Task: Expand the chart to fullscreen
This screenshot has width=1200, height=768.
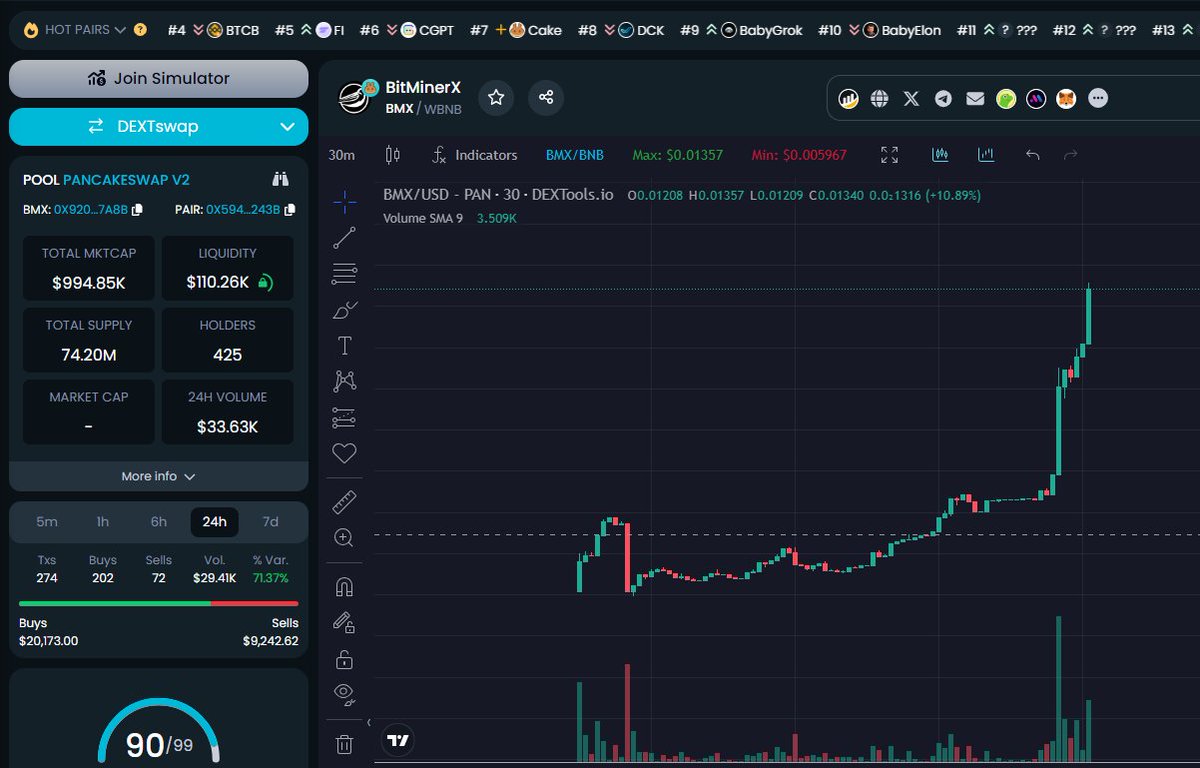Action: 889,155
